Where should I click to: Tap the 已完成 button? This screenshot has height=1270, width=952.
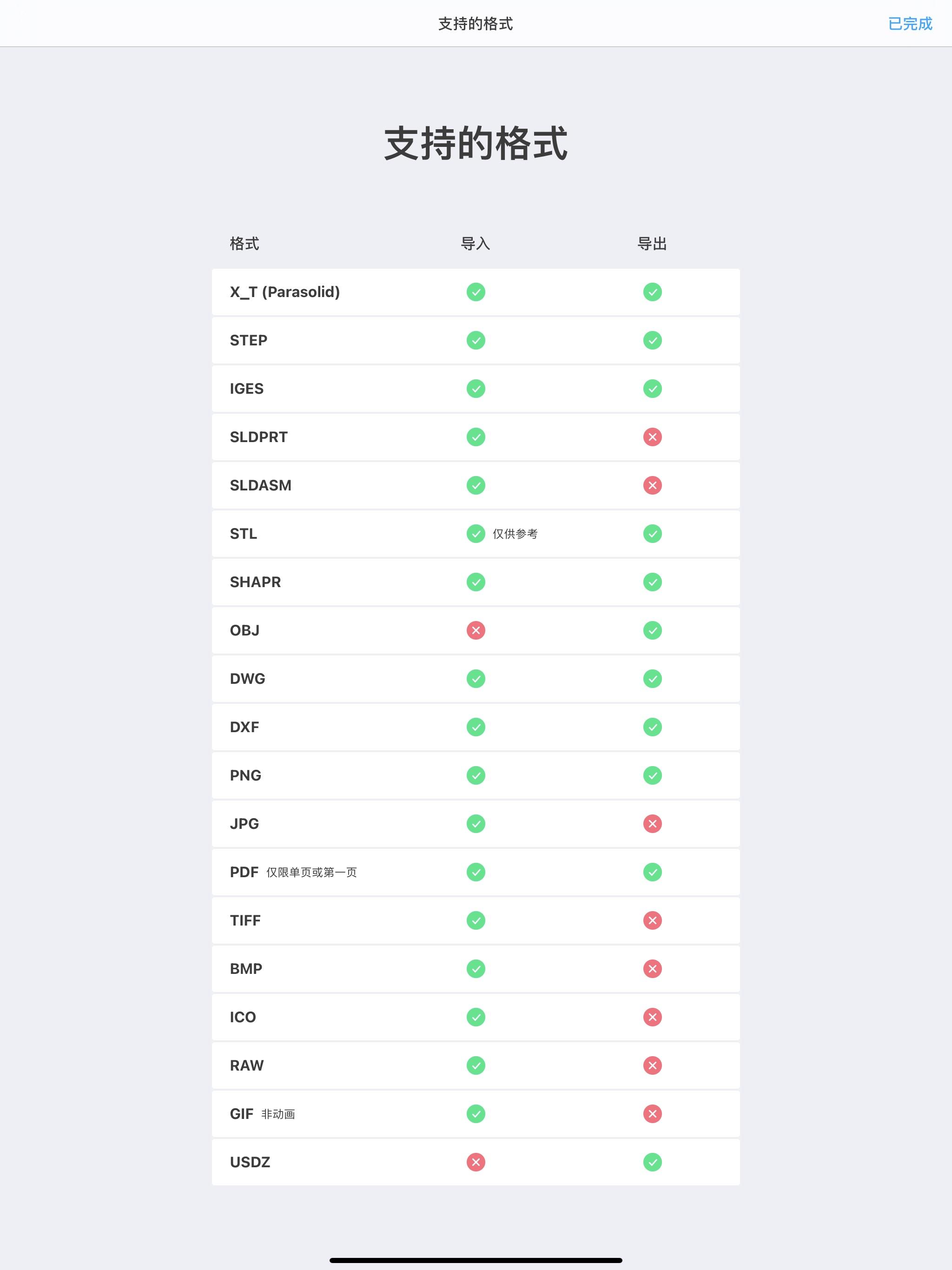pyautogui.click(x=910, y=24)
